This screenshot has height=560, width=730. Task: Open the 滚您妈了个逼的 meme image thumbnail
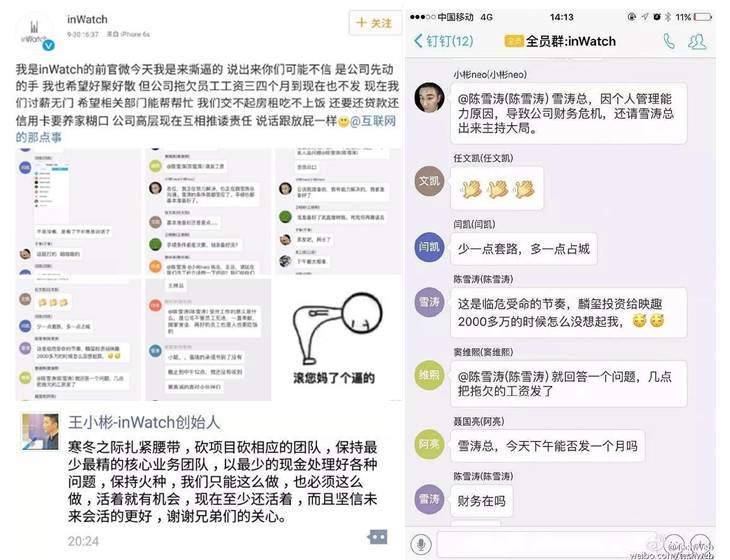click(x=338, y=340)
